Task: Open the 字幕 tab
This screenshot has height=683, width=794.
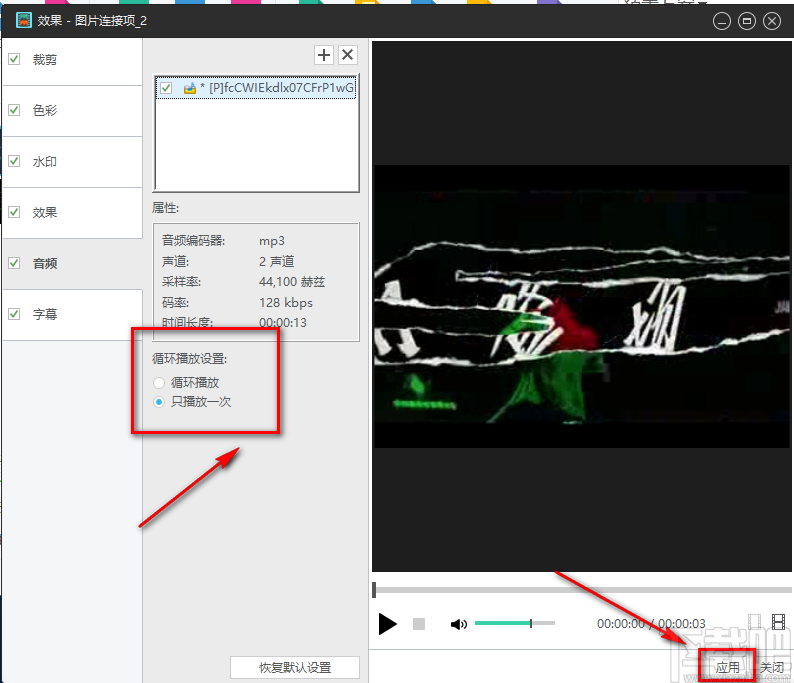Action: [73, 315]
